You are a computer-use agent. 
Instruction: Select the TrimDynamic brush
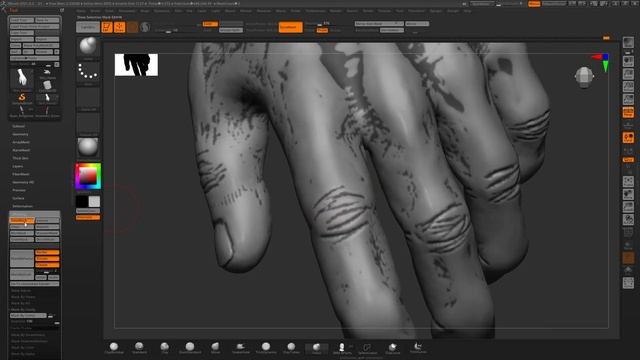click(266, 348)
